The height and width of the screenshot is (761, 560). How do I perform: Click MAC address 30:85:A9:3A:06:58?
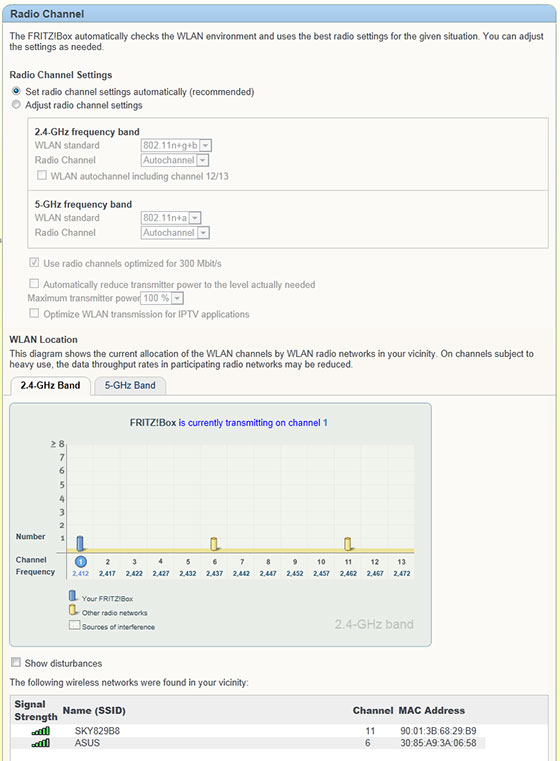click(438, 743)
